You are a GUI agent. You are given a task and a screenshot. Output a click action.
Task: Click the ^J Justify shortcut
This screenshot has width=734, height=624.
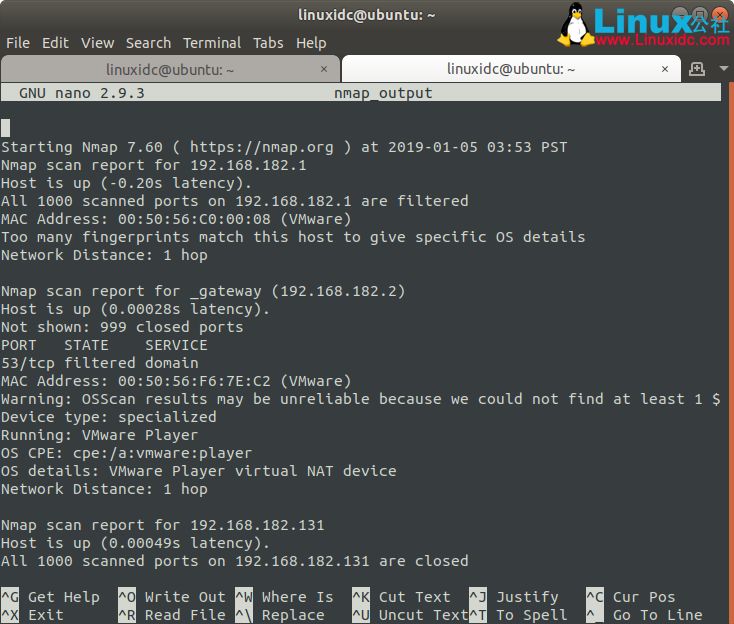pyautogui.click(x=514, y=597)
